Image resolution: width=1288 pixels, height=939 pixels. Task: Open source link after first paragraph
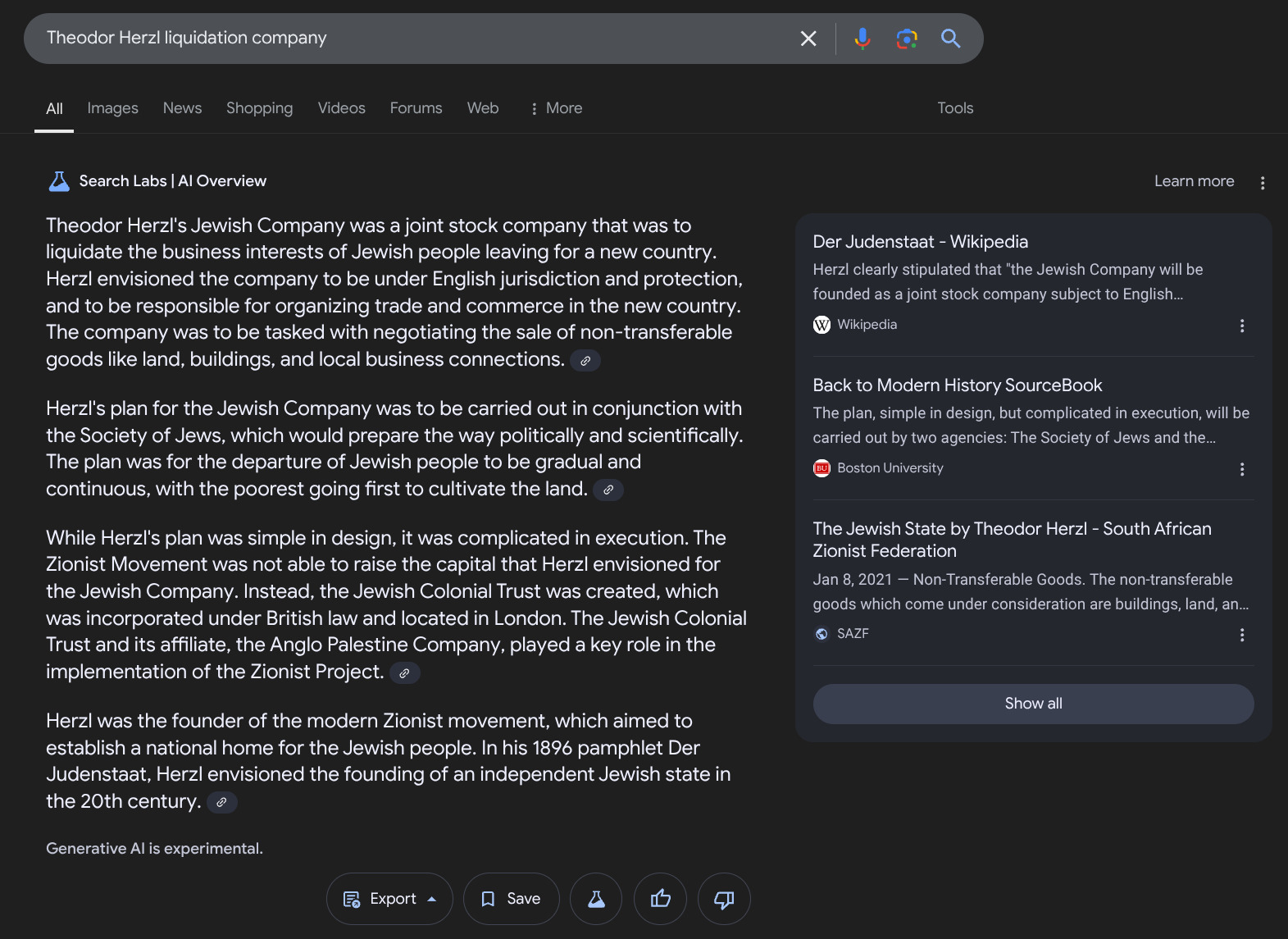tap(585, 361)
